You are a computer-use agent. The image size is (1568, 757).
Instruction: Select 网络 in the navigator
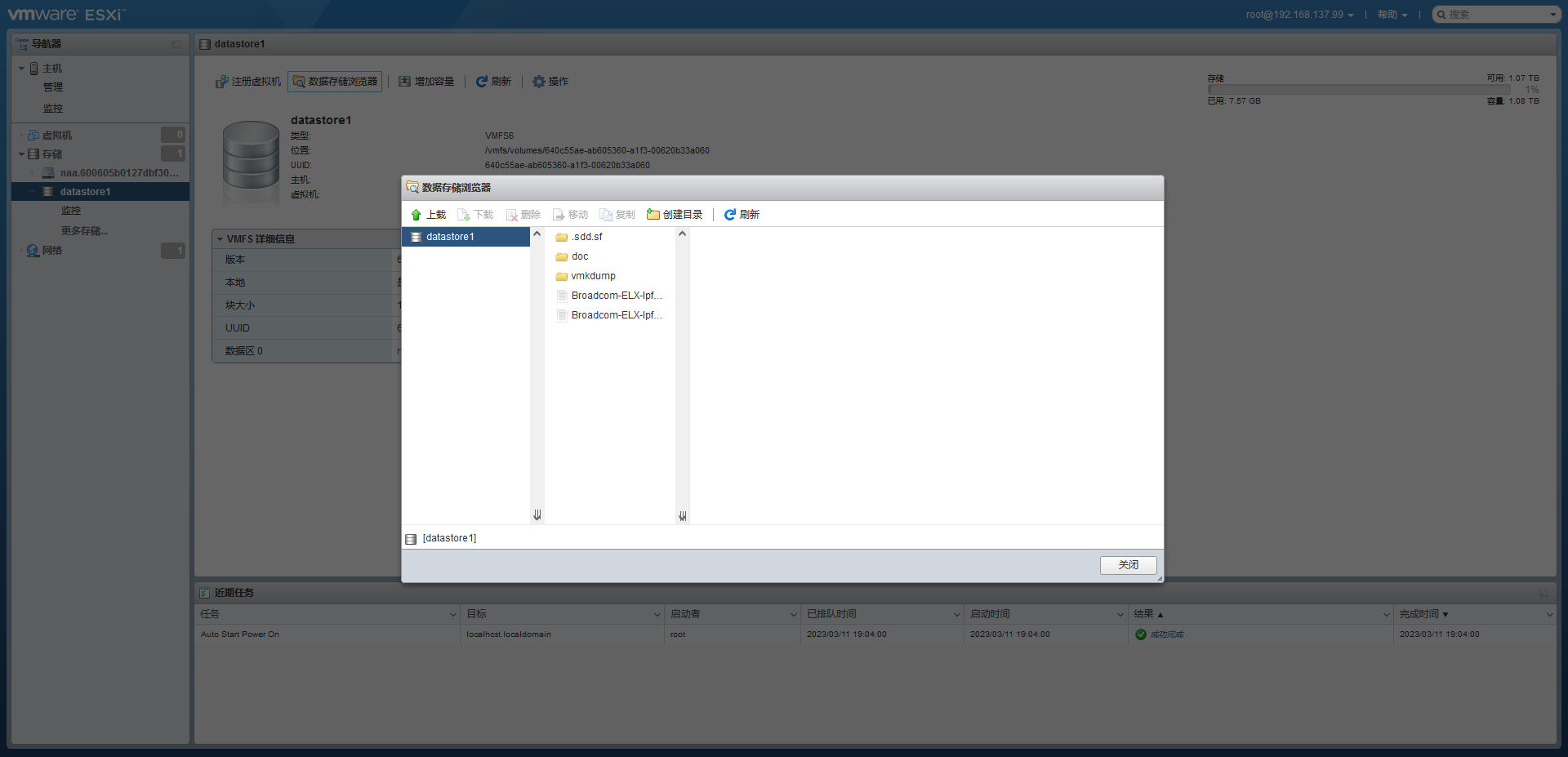pyautogui.click(x=52, y=251)
